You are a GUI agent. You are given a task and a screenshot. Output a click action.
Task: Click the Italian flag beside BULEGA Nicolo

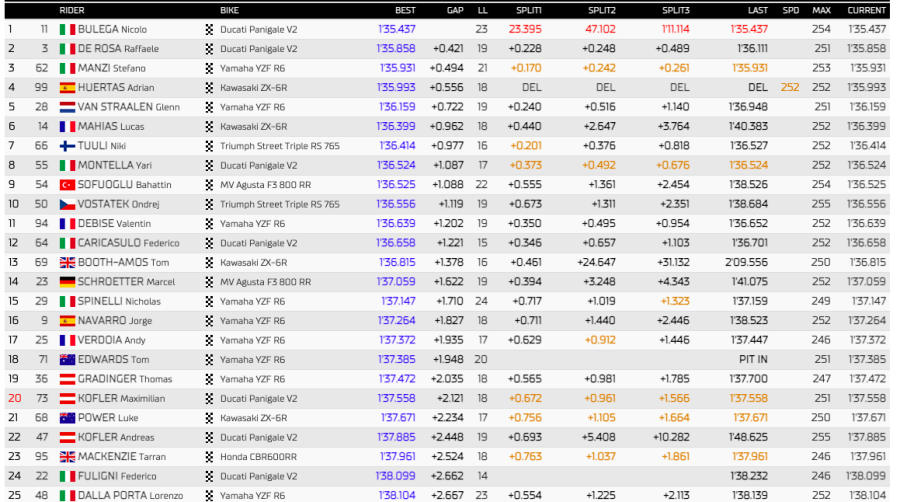click(67, 29)
